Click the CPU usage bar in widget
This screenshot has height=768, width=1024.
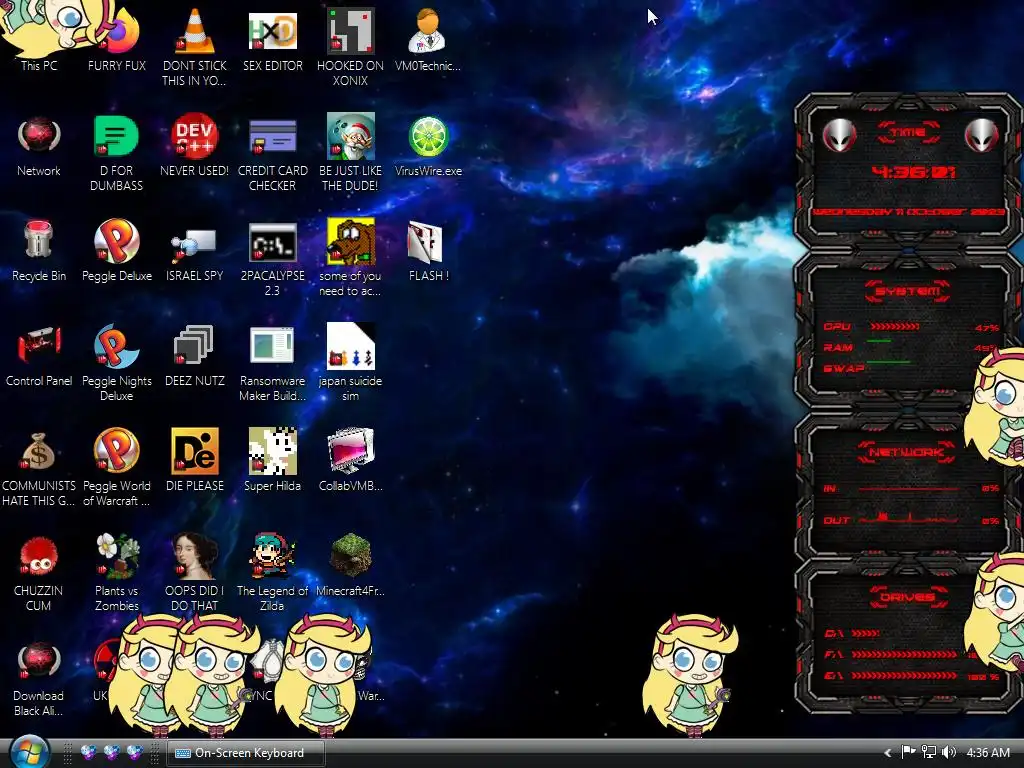tap(895, 327)
